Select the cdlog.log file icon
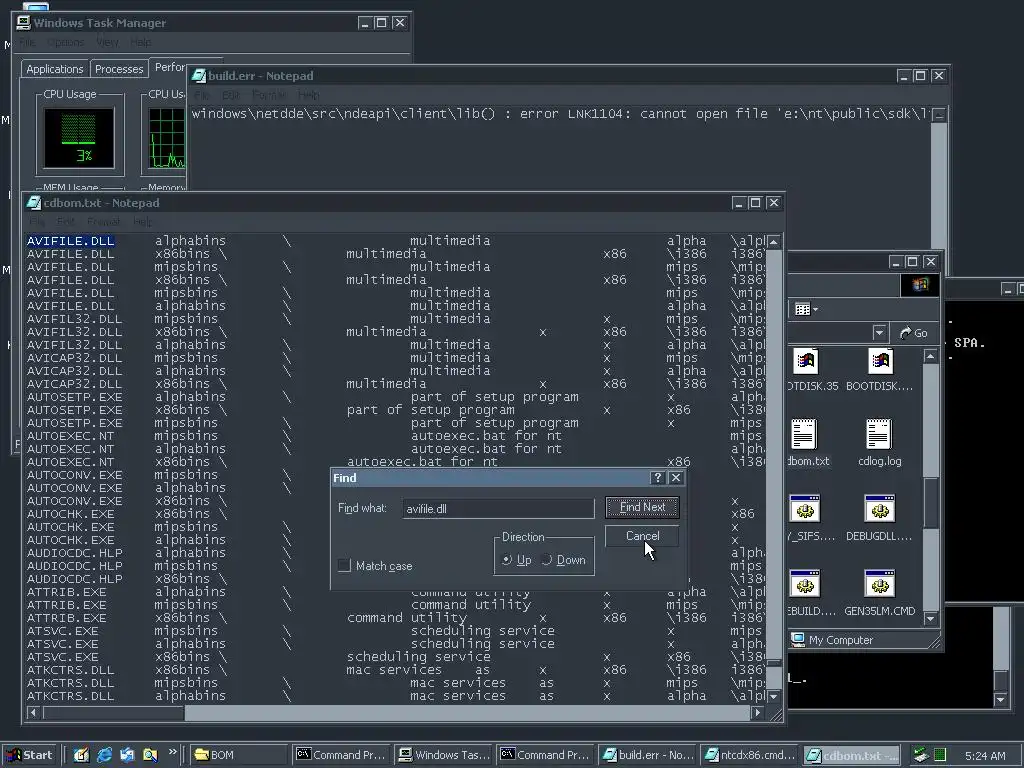This screenshot has width=1024, height=768. click(880, 443)
